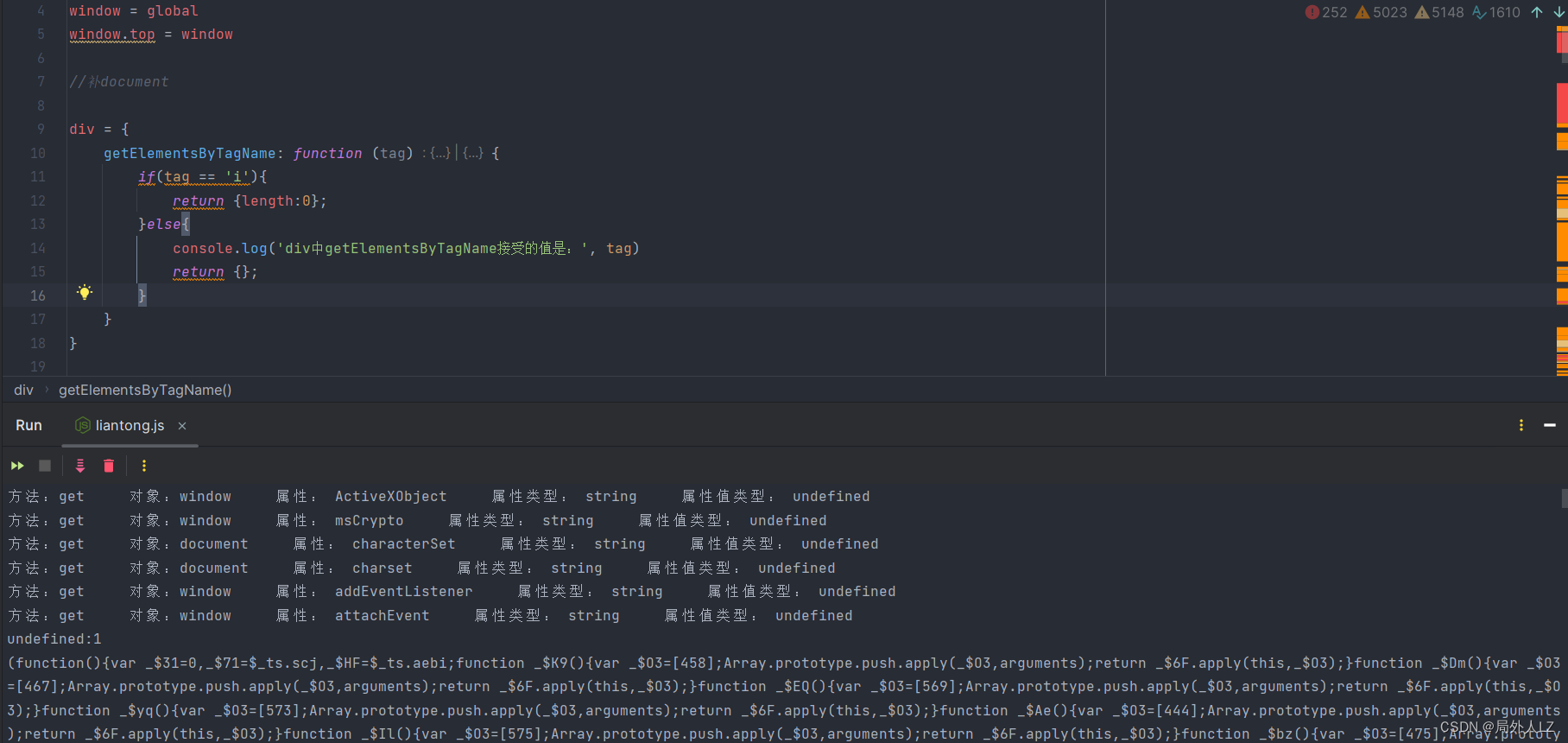Clear console output with trash icon
The height and width of the screenshot is (743, 1568).
(109, 466)
